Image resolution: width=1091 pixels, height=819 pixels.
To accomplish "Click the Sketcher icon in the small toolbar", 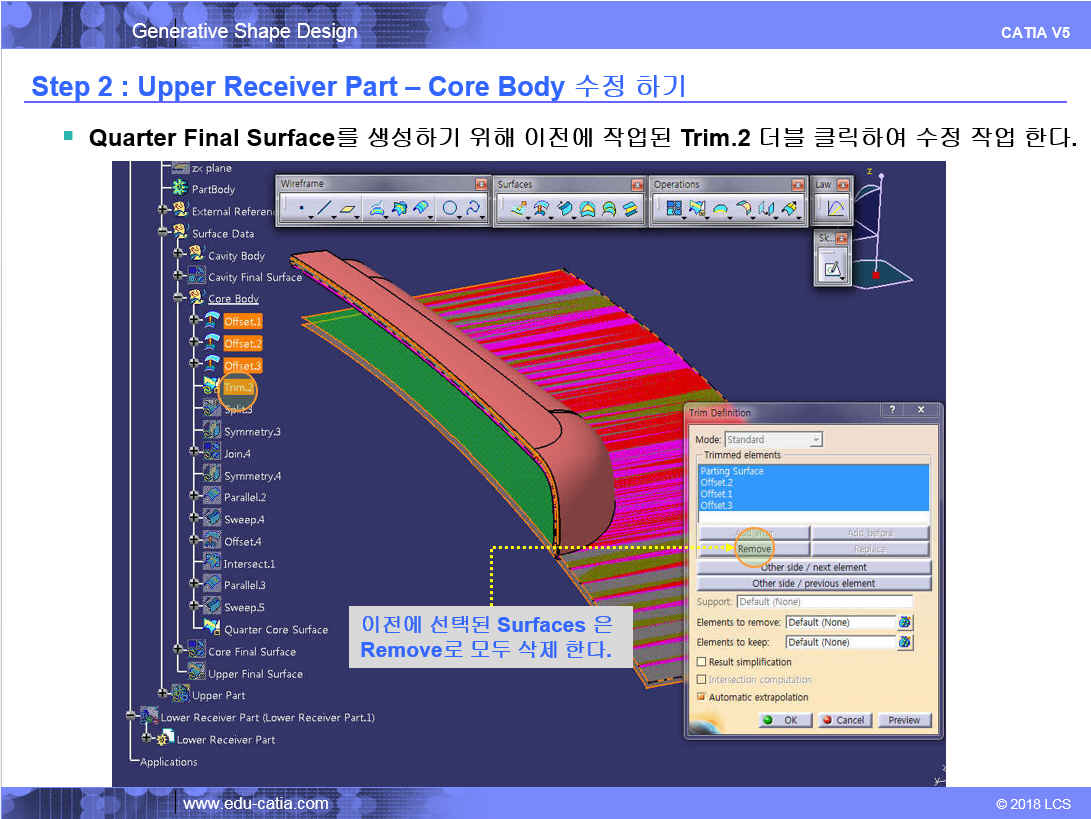I will tap(832, 267).
